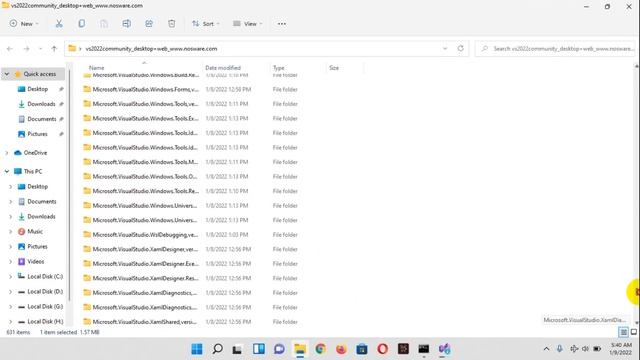Click the search box for this folder

[556, 49]
